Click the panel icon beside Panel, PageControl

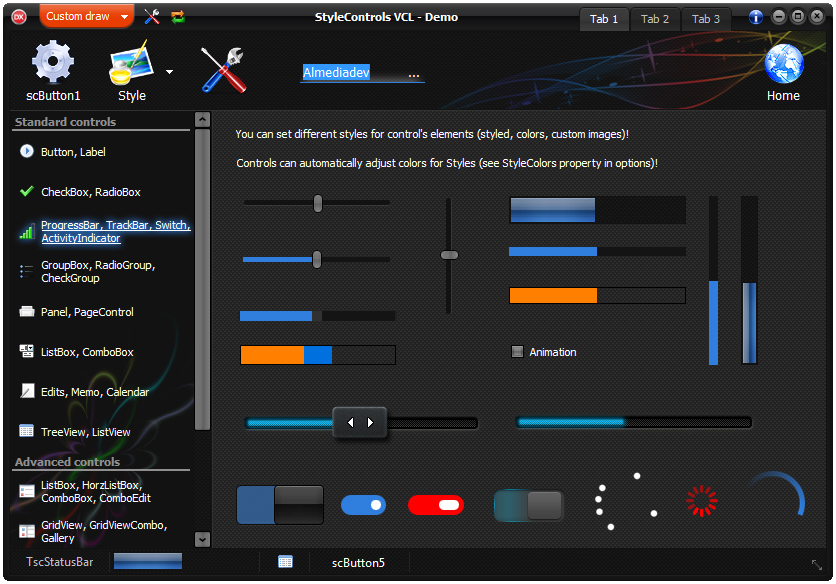click(27, 311)
